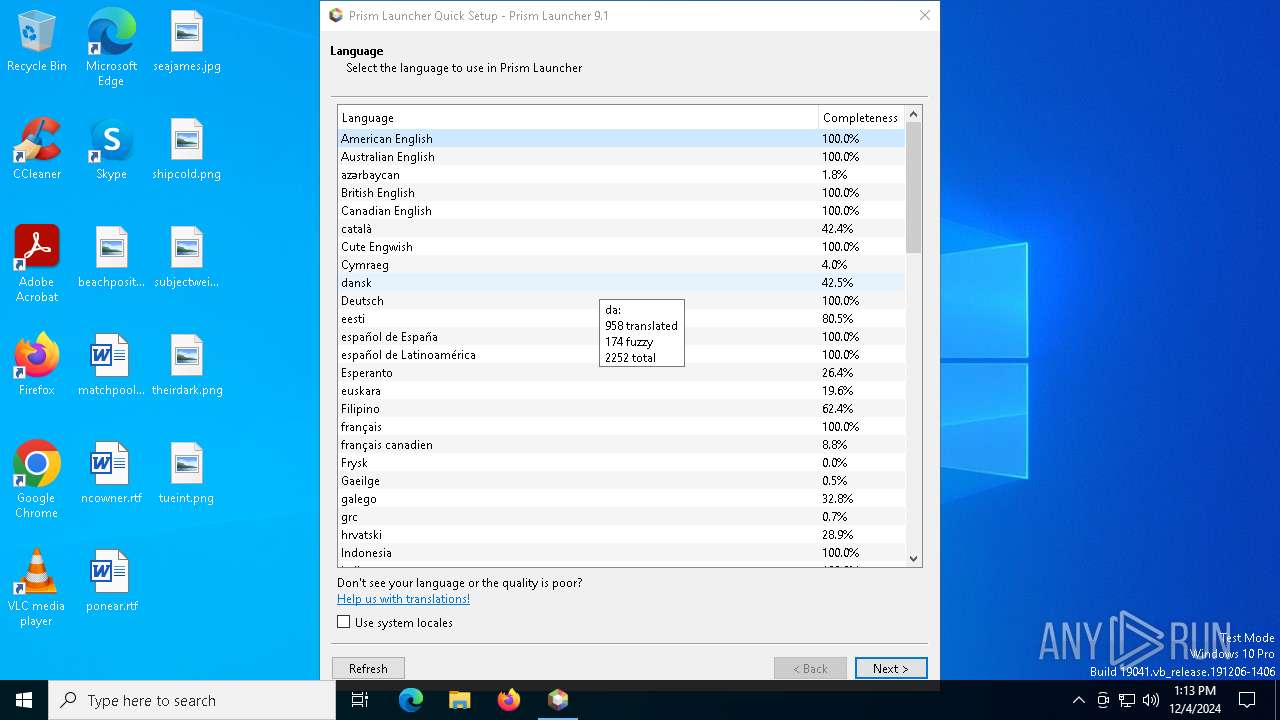The image size is (1280, 720).
Task: Open Recycle Bin desktop icon
Action: point(37,42)
